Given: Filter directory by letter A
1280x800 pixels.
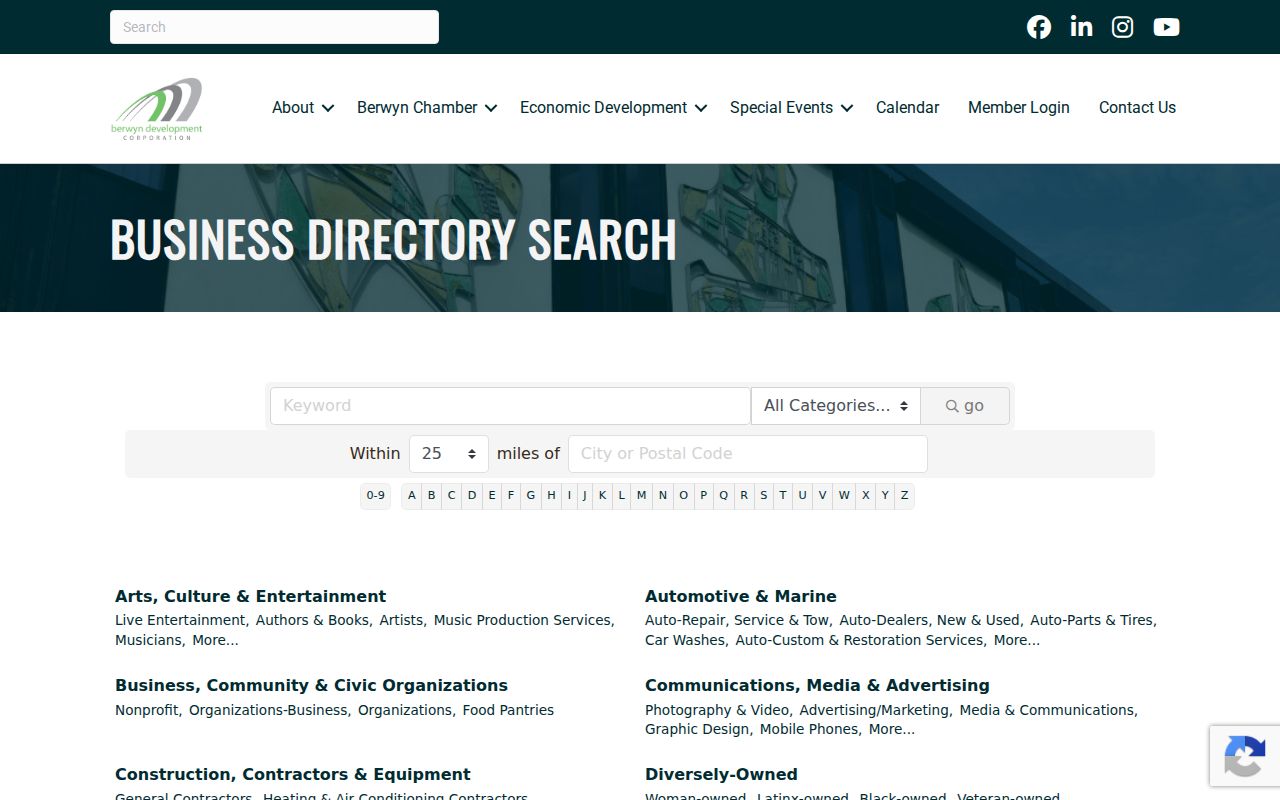Looking at the screenshot, I should coord(411,496).
